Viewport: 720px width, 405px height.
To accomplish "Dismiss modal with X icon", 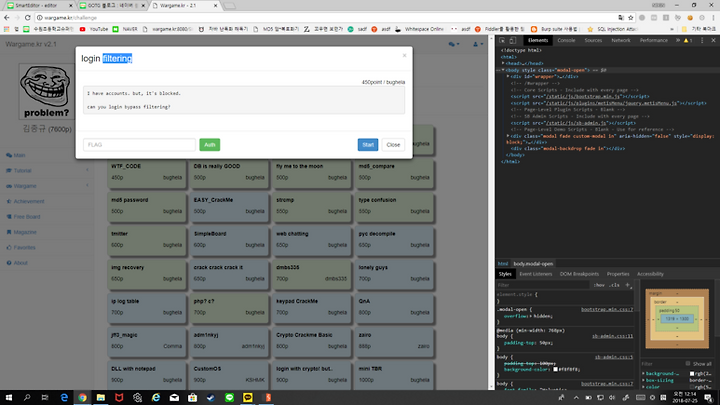I will tap(405, 56).
